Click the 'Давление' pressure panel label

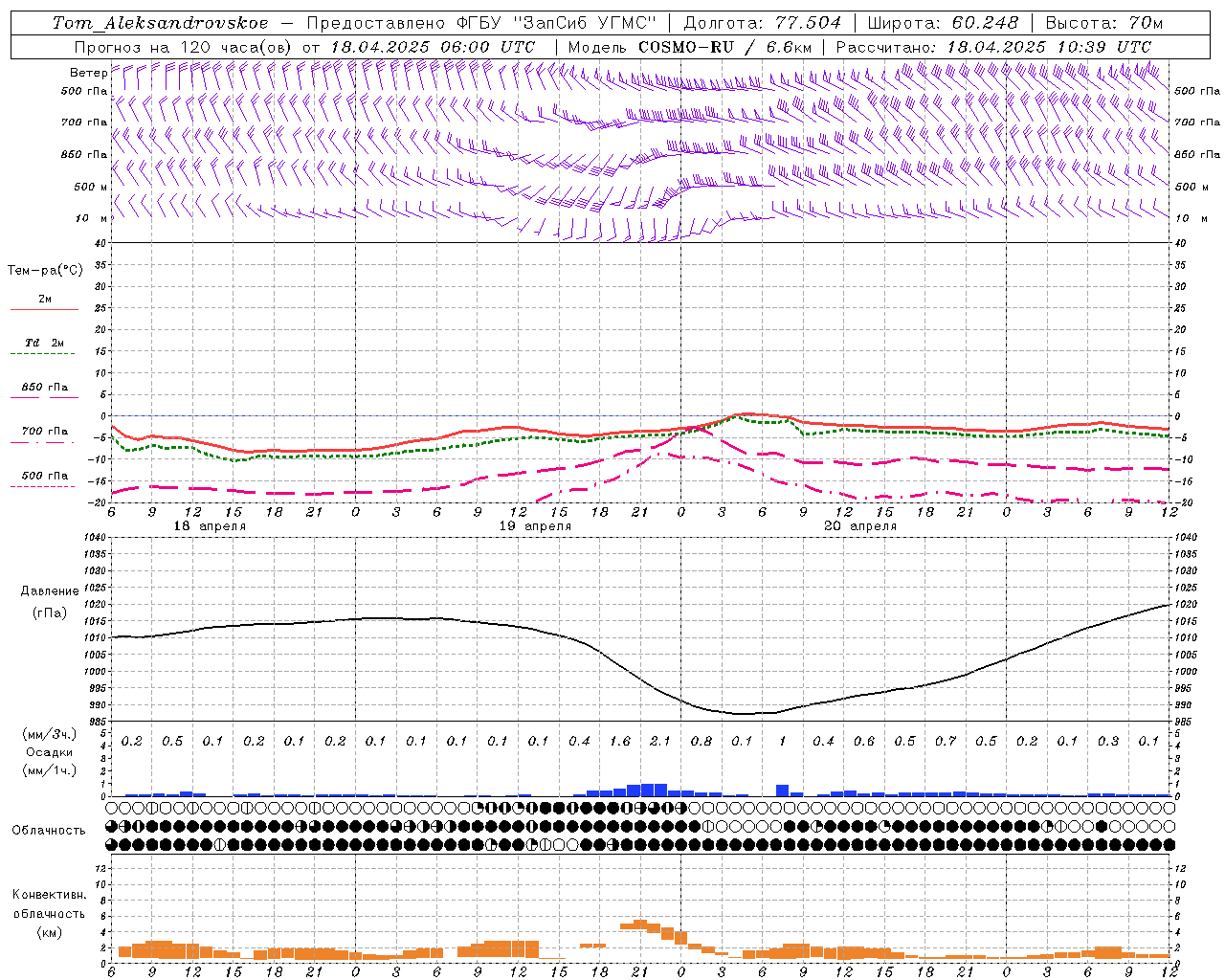pos(50,591)
